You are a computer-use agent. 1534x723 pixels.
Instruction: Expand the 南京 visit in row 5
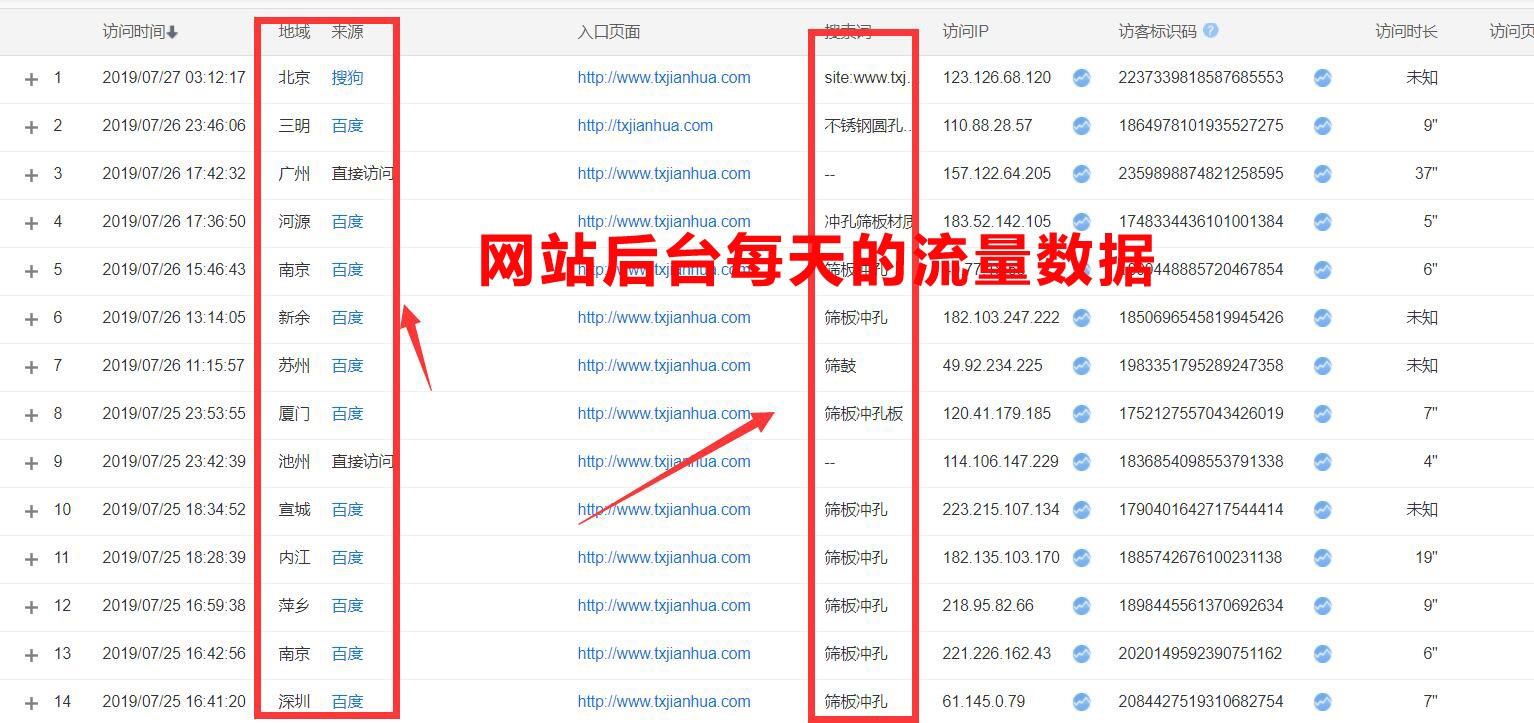[x=32, y=270]
